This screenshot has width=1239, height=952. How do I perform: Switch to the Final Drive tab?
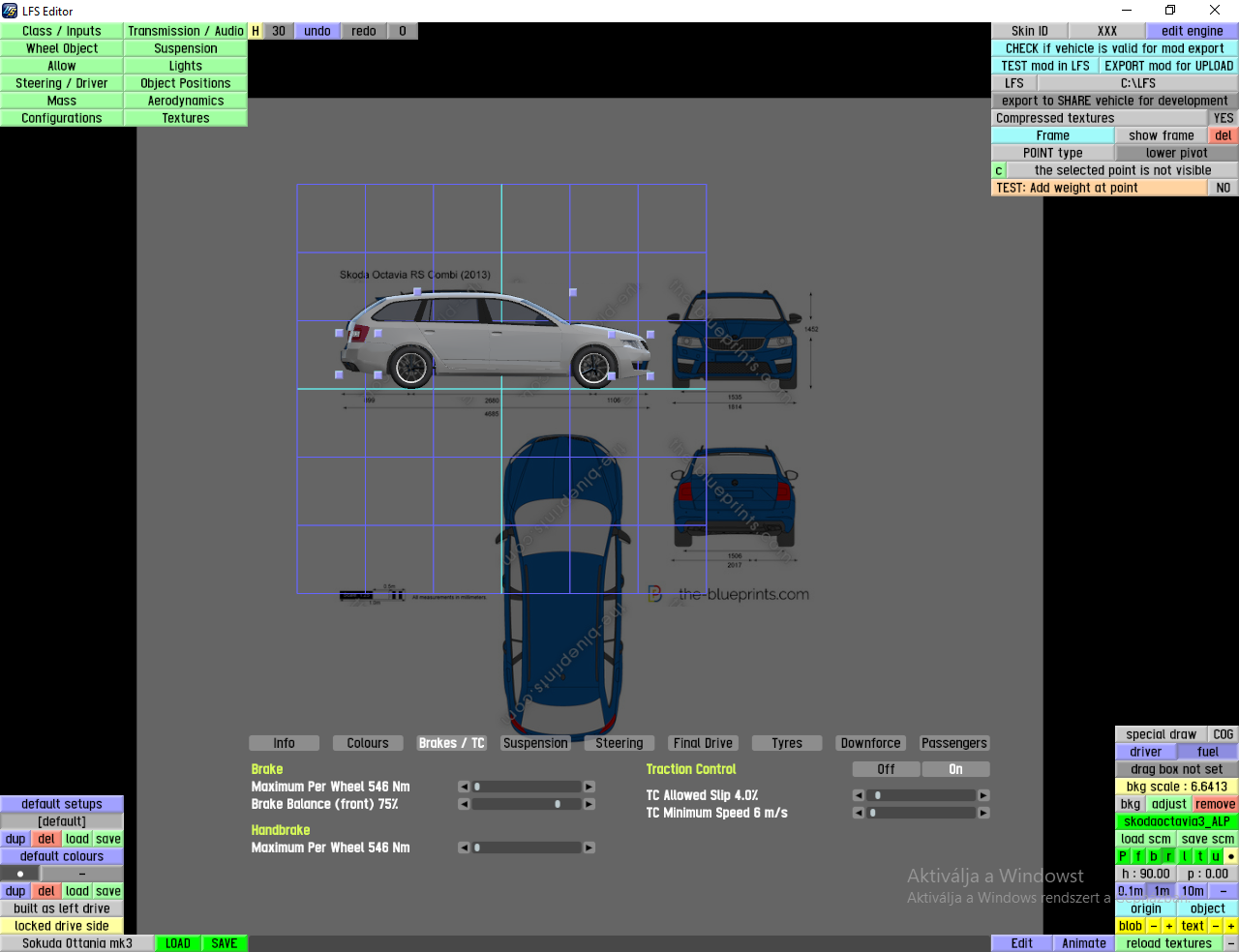pos(703,743)
